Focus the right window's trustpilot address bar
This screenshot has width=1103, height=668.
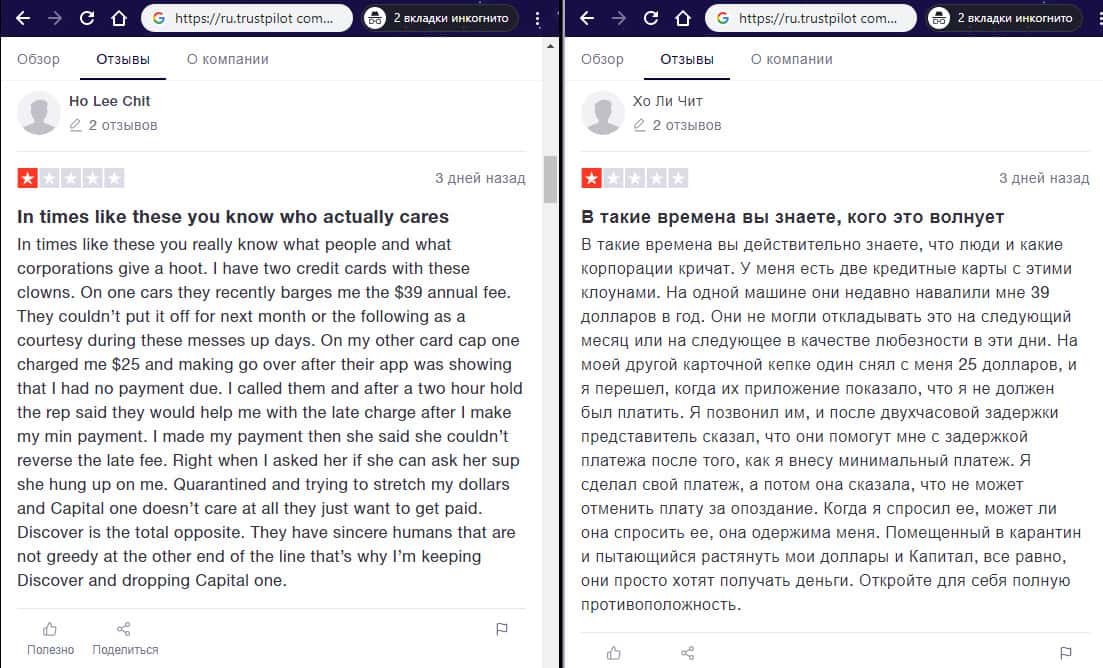[810, 18]
